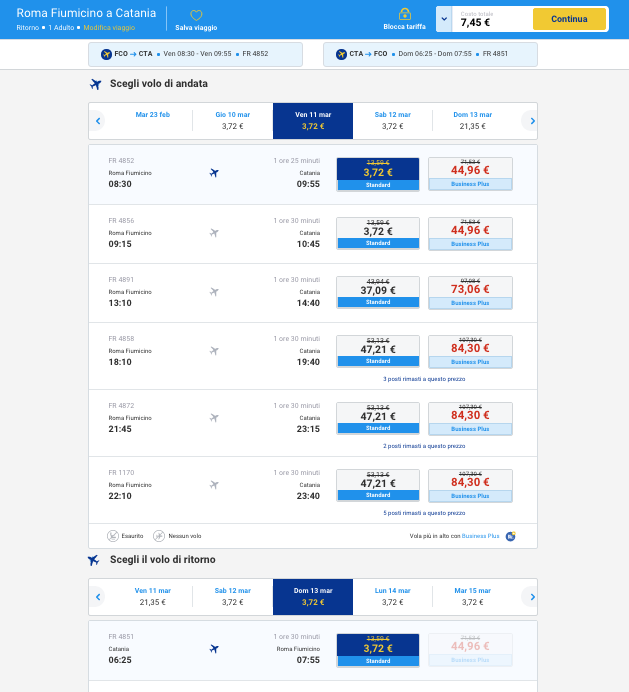Expand the total cost dropdown arrow
Image resolution: width=629 pixels, height=692 pixels.
point(444,19)
